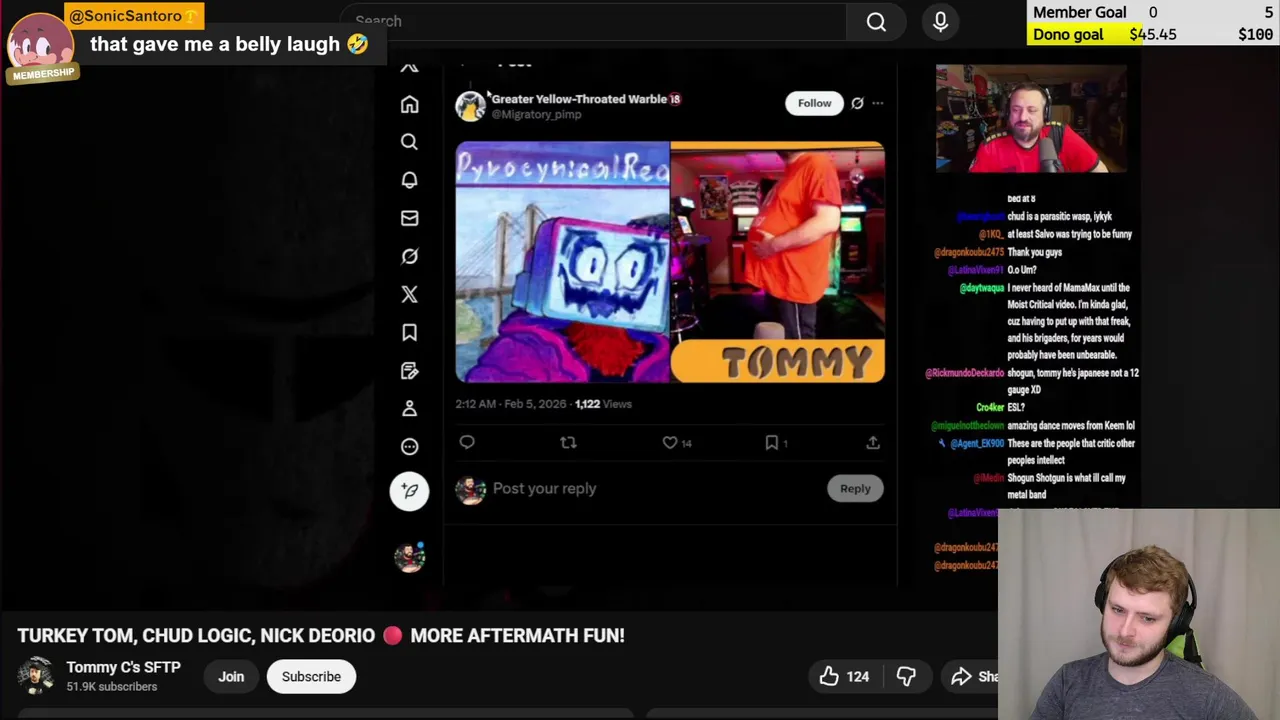Like the video with thumbs up
1280x720 pixels.
(845, 677)
